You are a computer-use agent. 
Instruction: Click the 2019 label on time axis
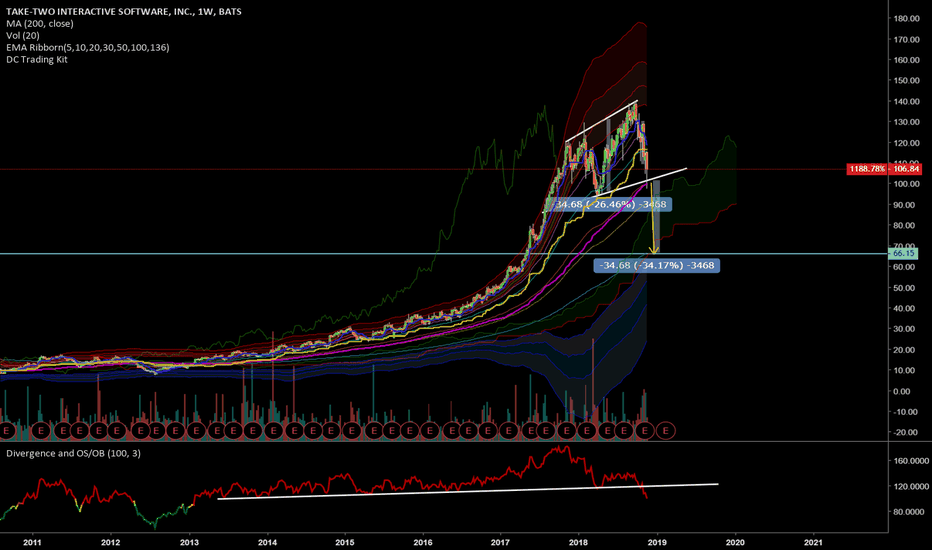point(657,542)
